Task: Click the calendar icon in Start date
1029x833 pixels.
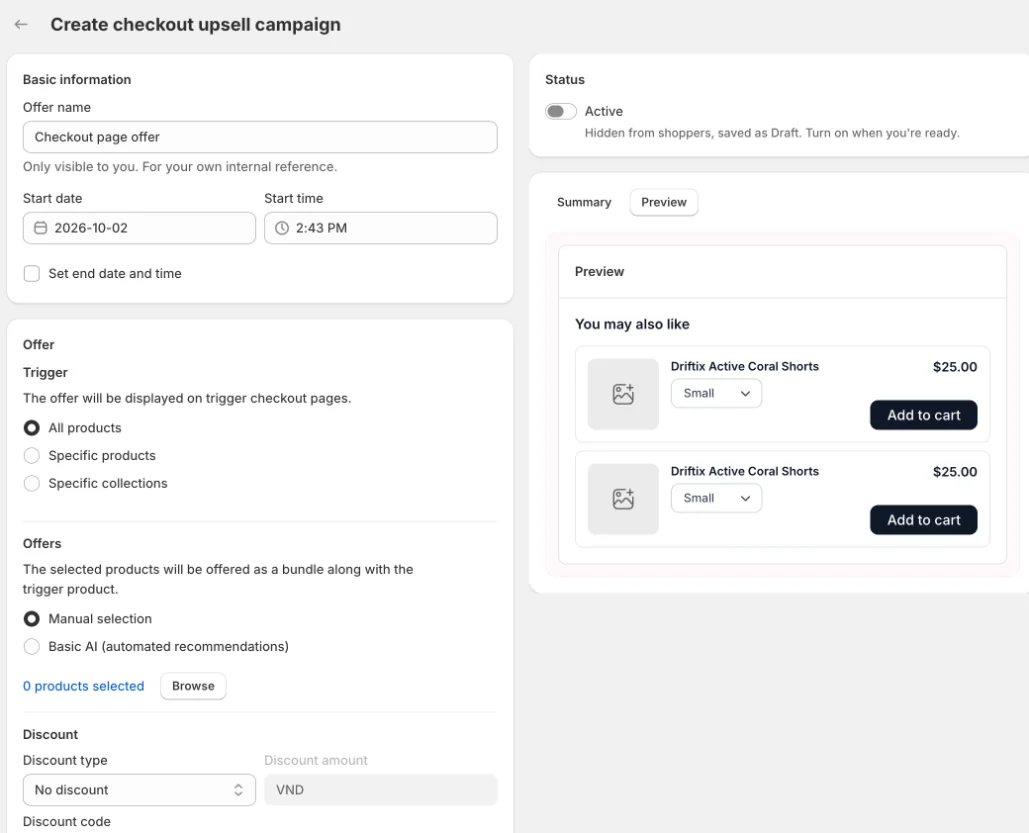Action: (40, 228)
